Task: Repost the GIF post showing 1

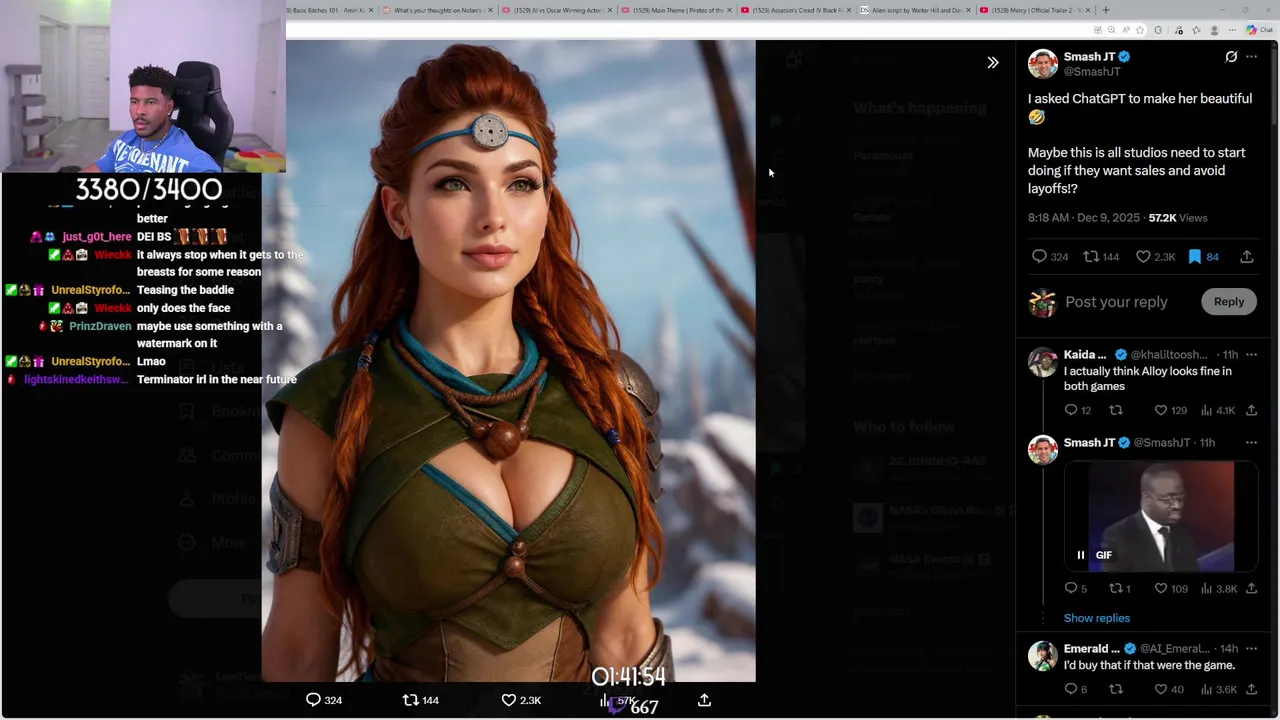Action: click(x=1119, y=589)
